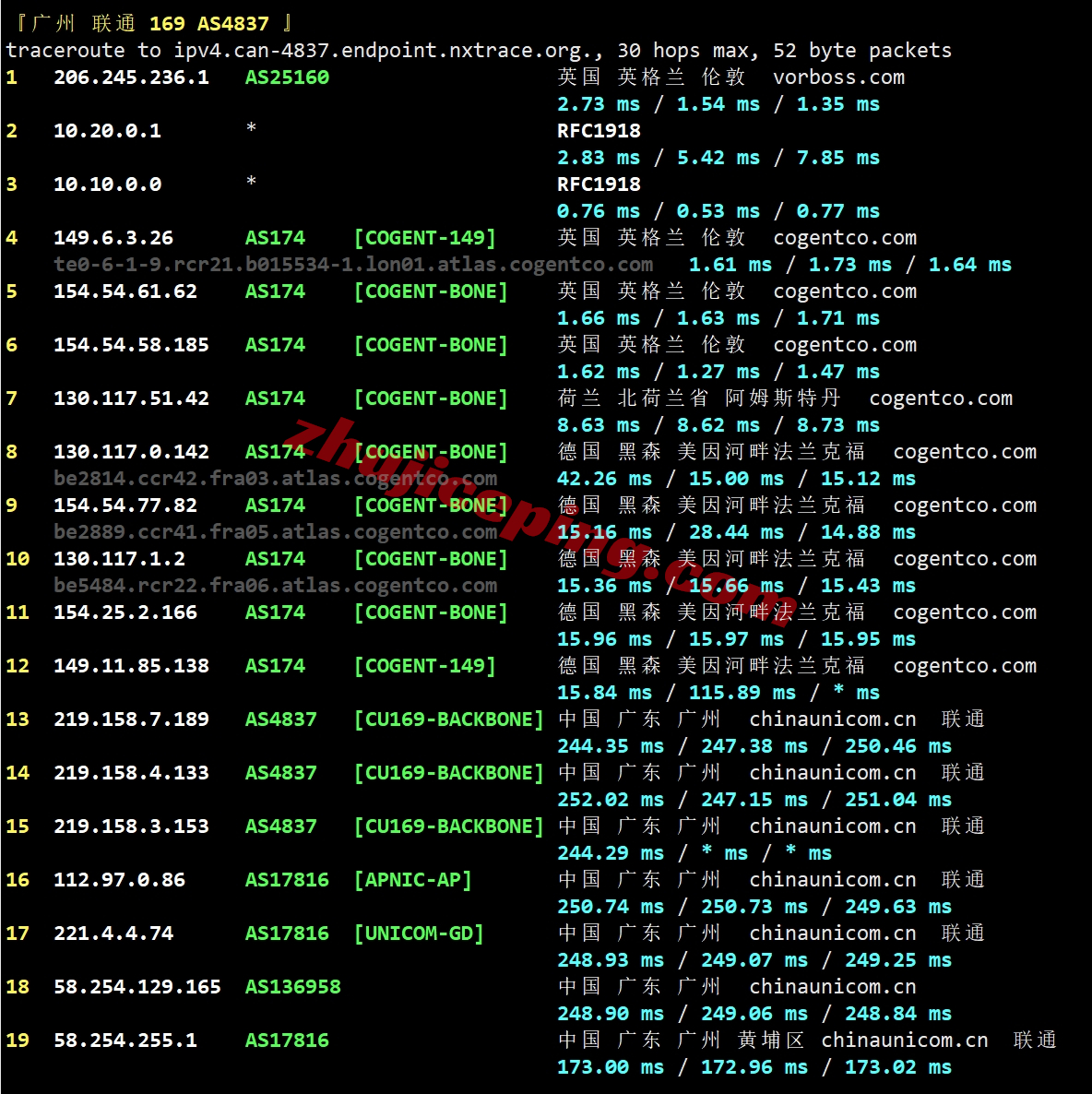Click [UNICOM-GD] tag on hop 17
The width and height of the screenshot is (1092, 1094).
pos(419,933)
